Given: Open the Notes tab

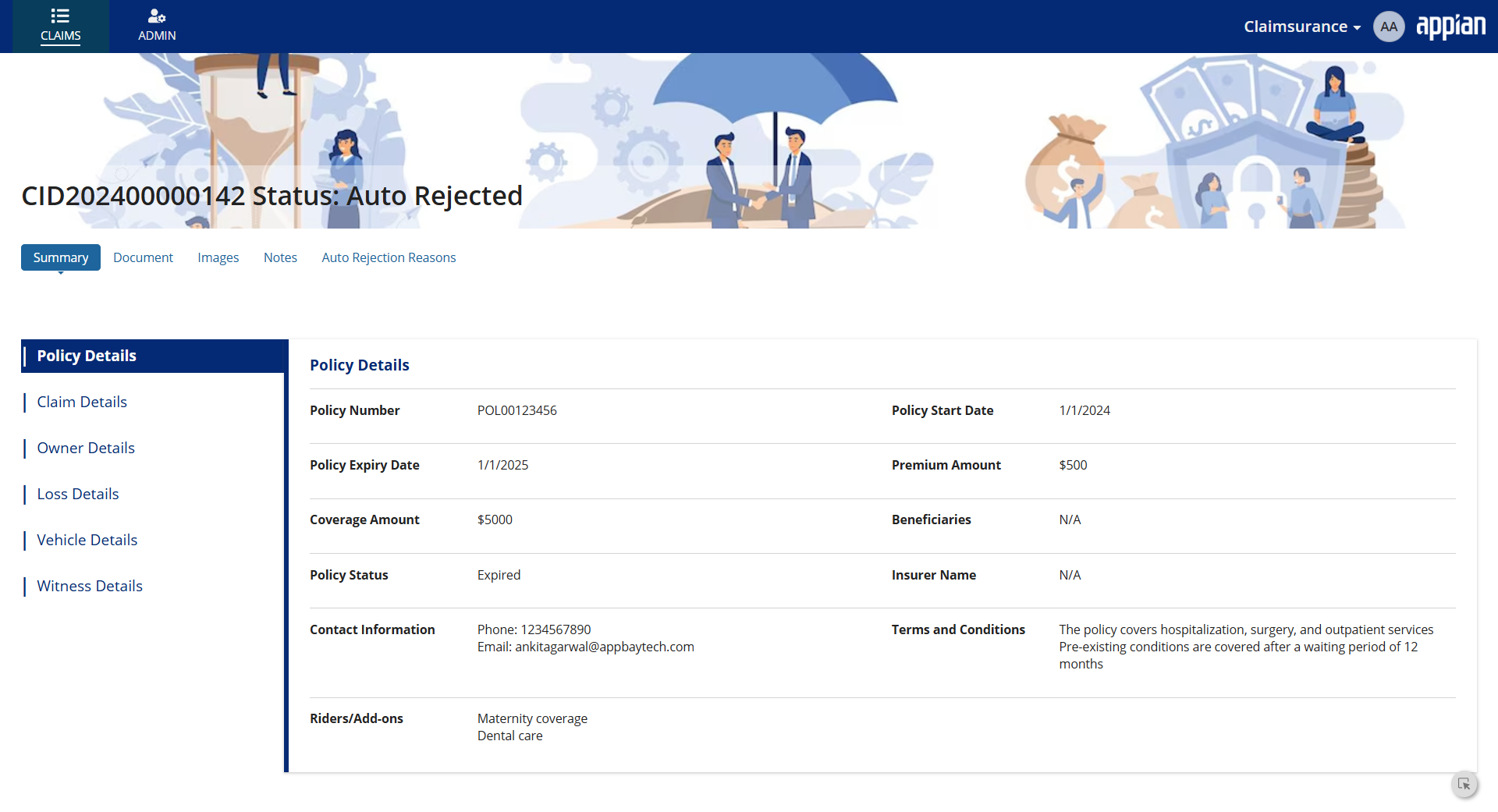Looking at the screenshot, I should (280, 257).
